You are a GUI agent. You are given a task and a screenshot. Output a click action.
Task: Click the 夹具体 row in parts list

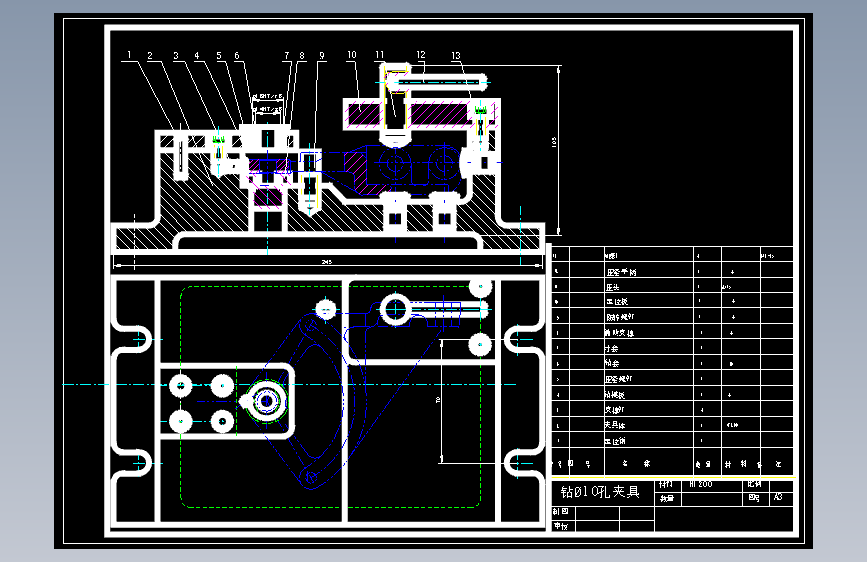(672, 425)
